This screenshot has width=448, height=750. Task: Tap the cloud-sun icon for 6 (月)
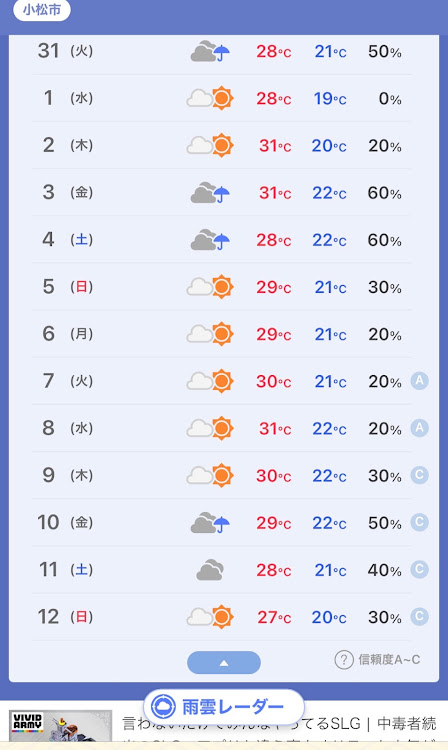[210, 334]
